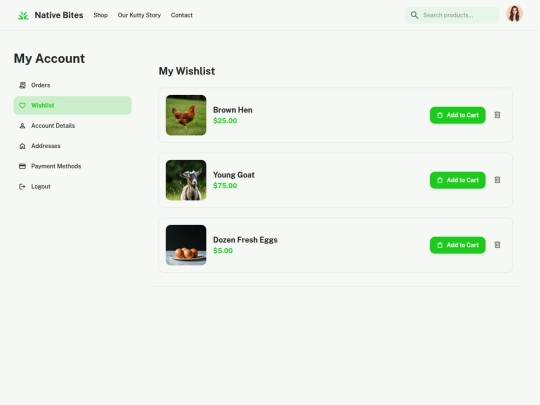
Task: Add Young Goat to cart
Action: pyautogui.click(x=457, y=180)
